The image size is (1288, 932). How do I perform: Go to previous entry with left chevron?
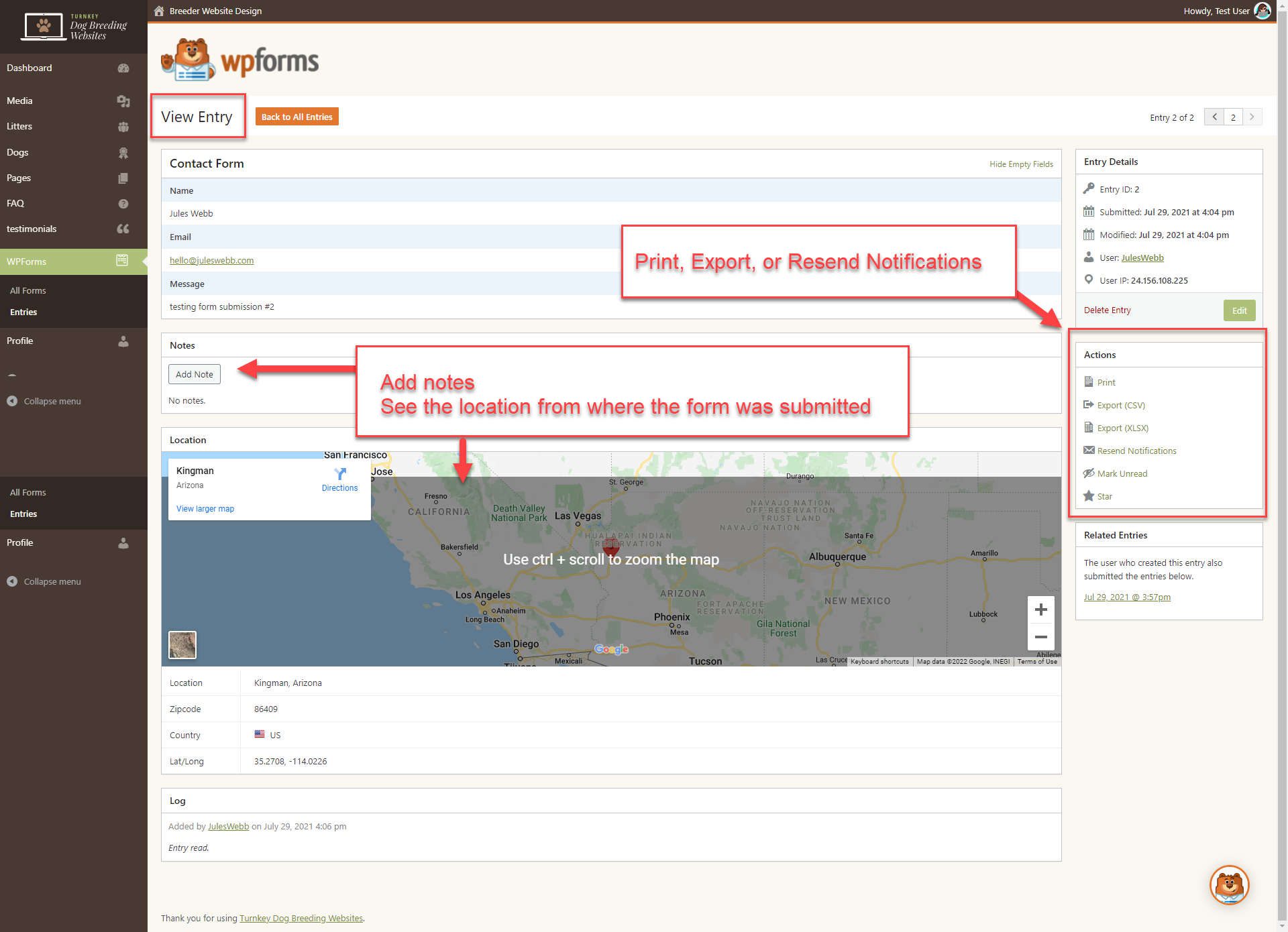pos(1214,117)
